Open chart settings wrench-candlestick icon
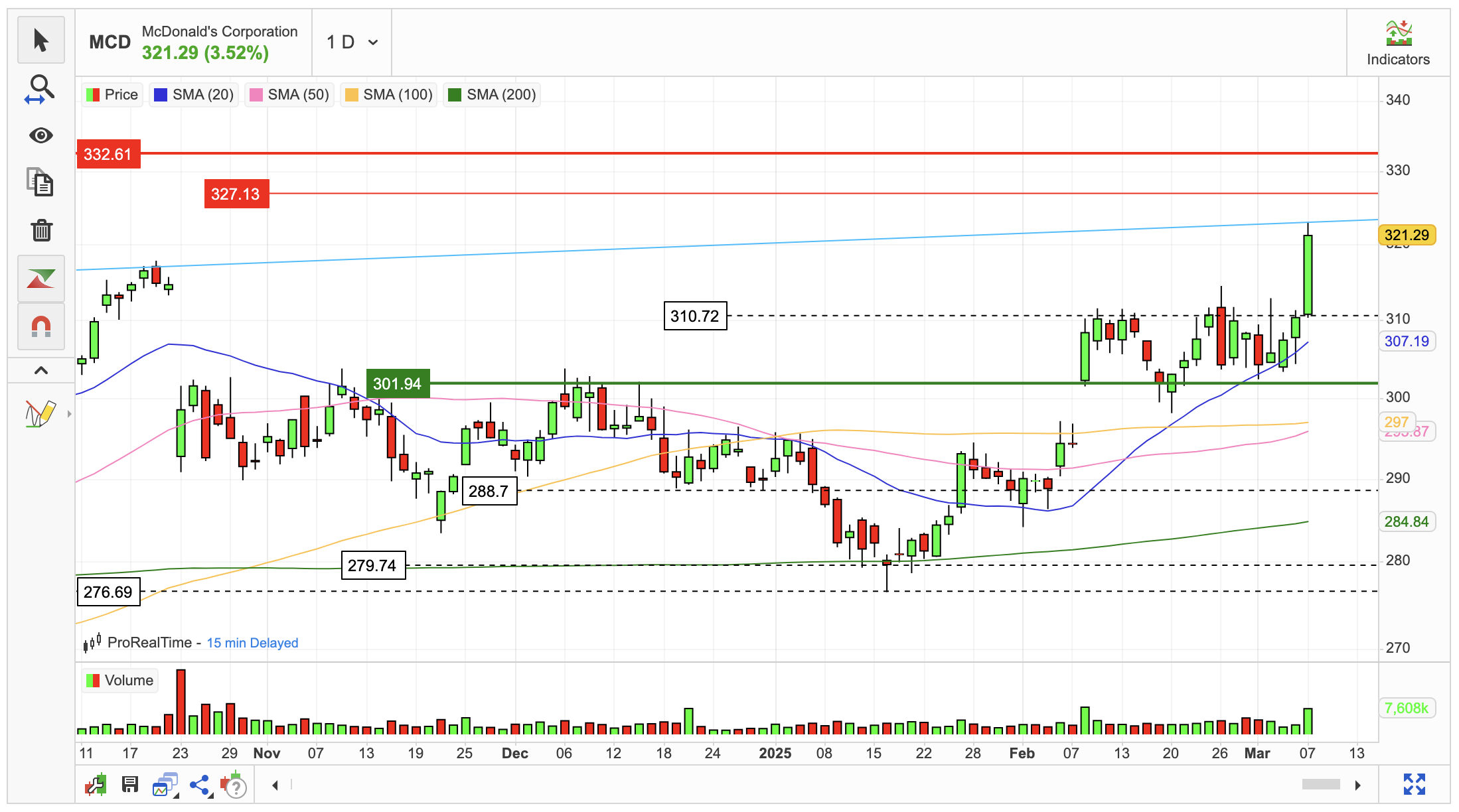The height and width of the screenshot is (812, 1459). coord(96,785)
